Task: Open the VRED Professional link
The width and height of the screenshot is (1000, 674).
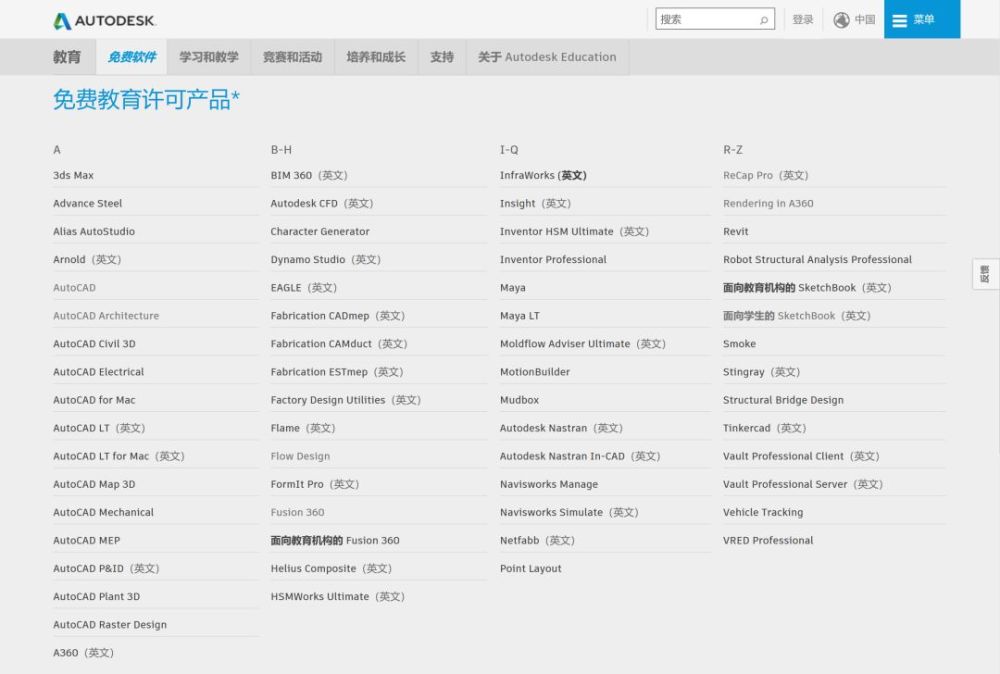Action: pyautogui.click(x=768, y=540)
